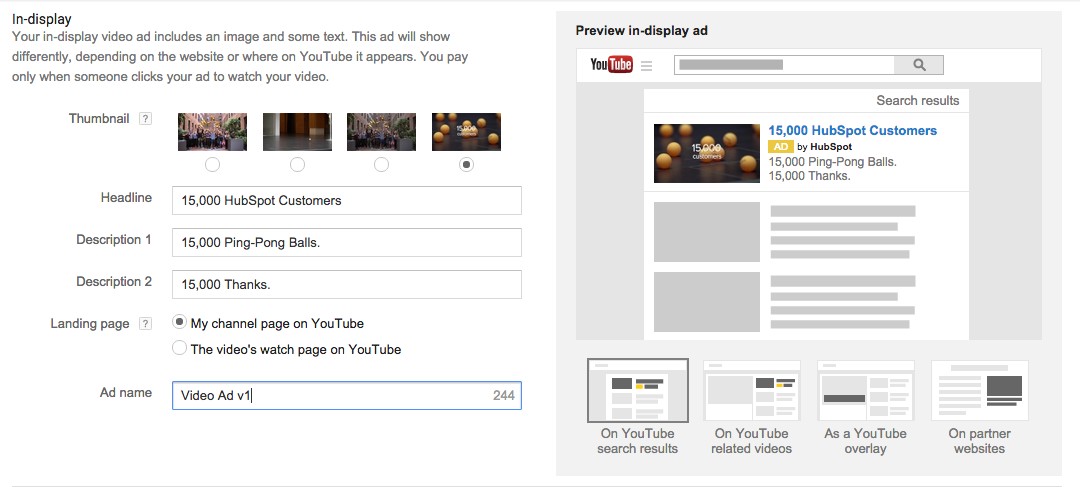The height and width of the screenshot is (487, 1080).
Task: Click the preview YouTube search box
Action: 784,65
